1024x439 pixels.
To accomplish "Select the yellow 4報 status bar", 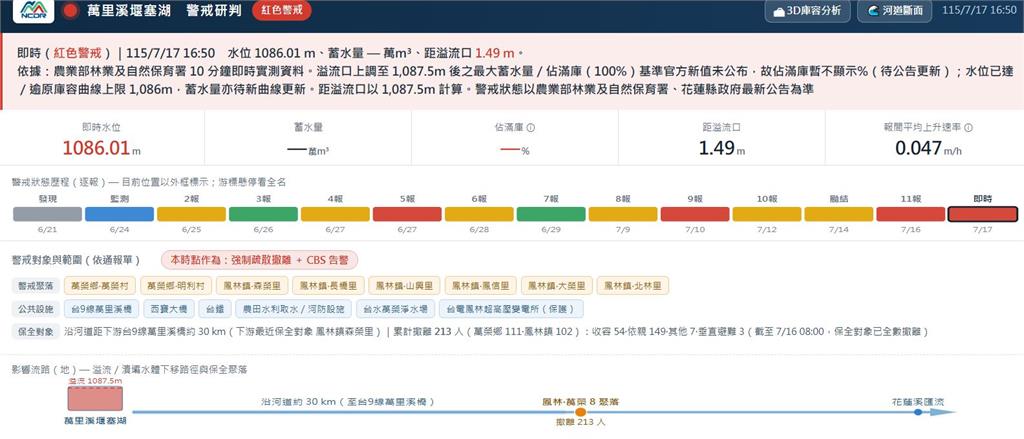I will tap(335, 214).
